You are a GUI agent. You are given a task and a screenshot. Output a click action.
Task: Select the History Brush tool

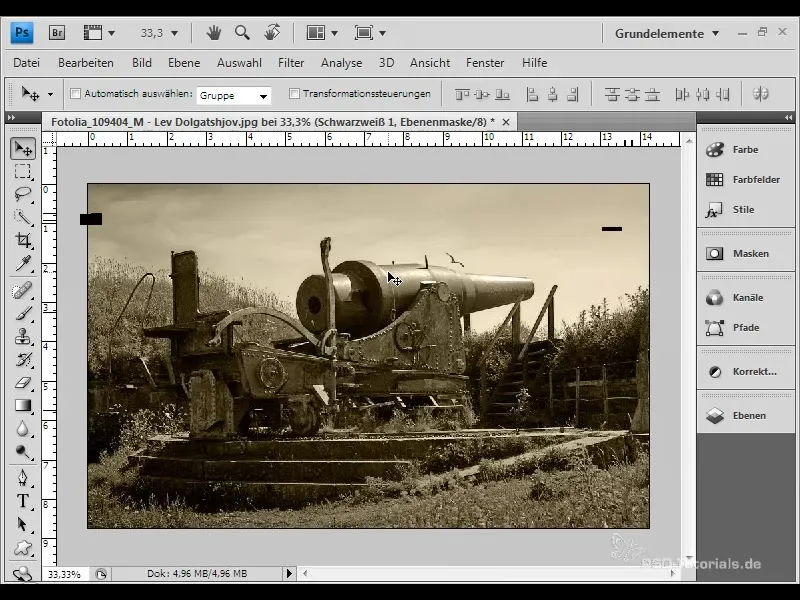click(23, 360)
